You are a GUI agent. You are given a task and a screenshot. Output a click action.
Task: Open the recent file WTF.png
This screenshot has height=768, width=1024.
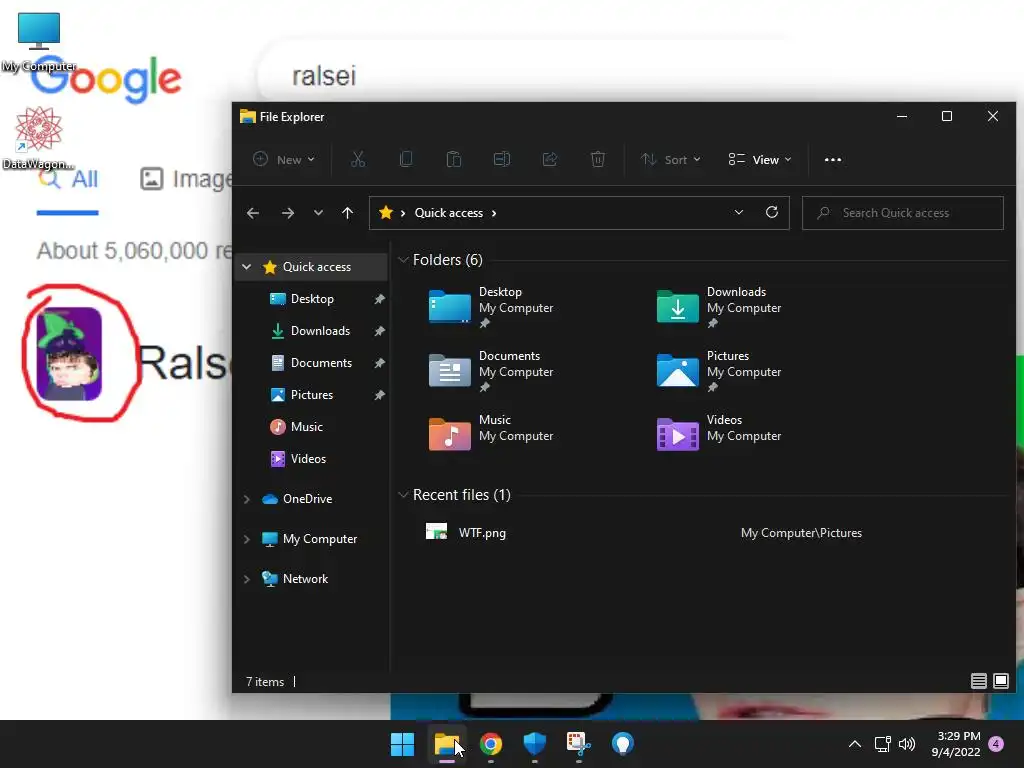tap(482, 533)
